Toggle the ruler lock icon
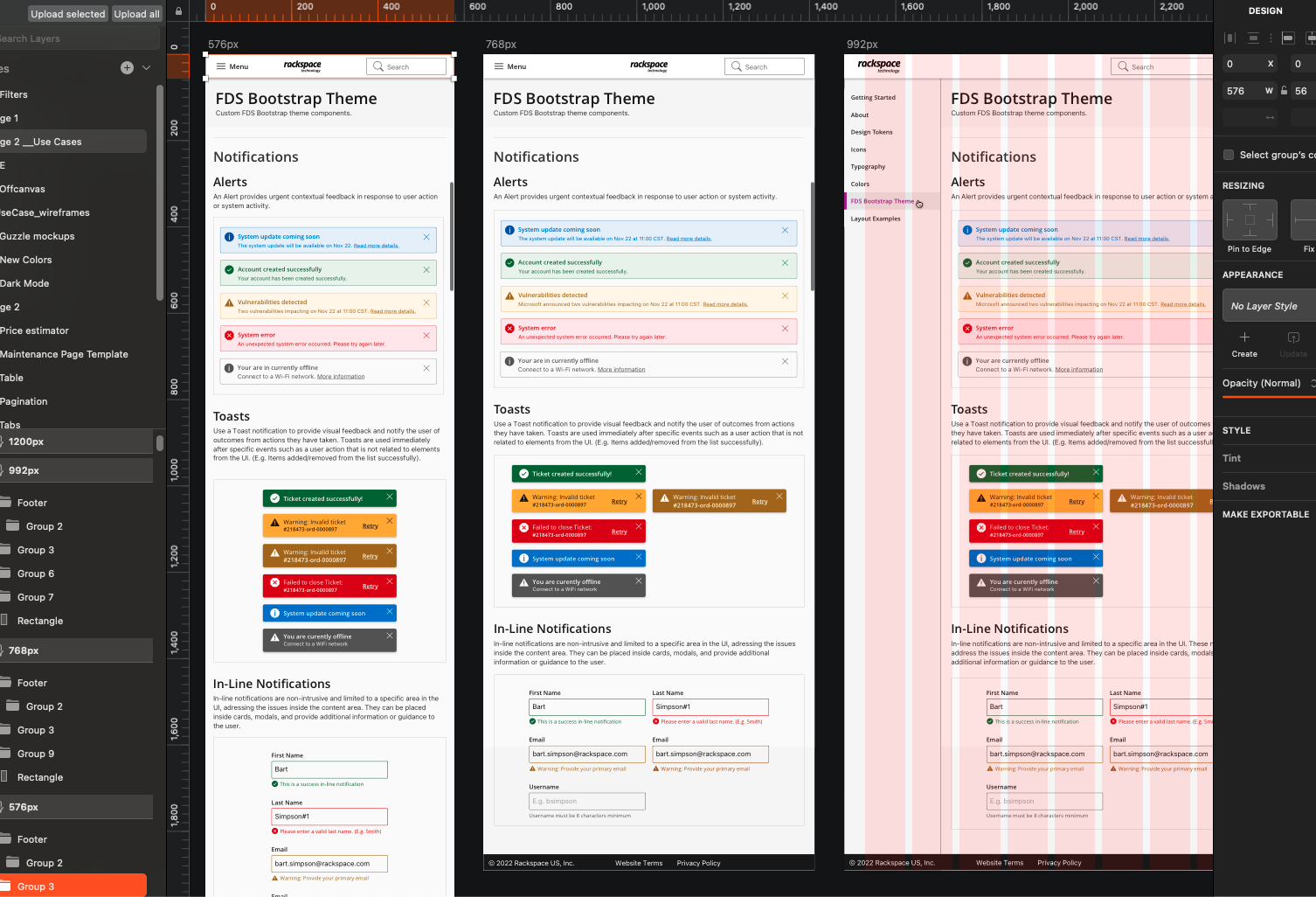 [178, 12]
